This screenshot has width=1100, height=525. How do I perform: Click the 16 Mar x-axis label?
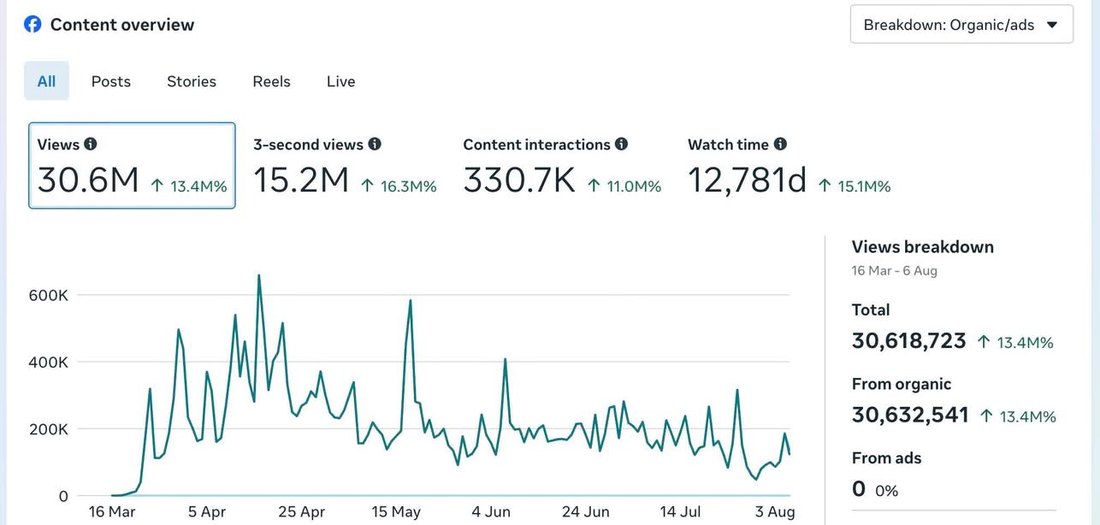(112, 512)
